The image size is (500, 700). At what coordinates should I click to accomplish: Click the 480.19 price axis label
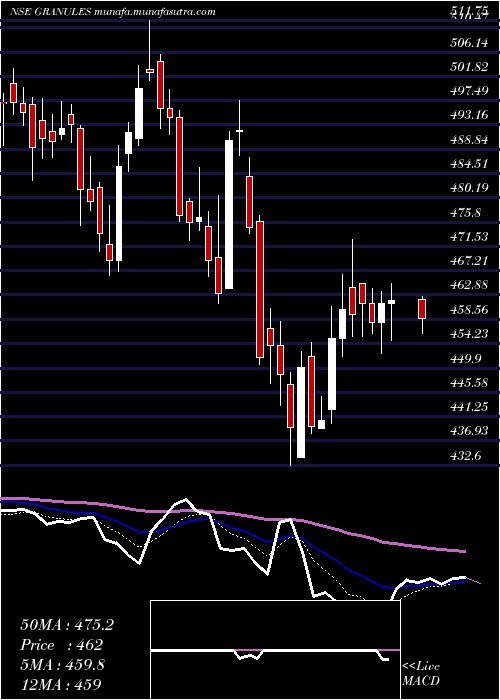[x=469, y=188]
